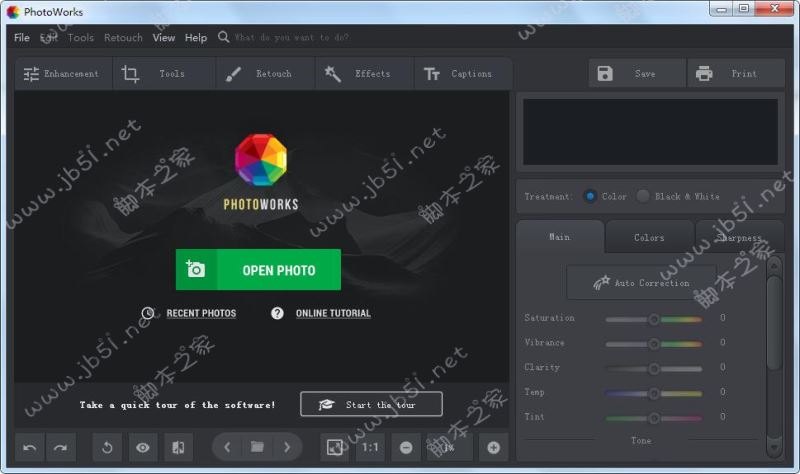Click the floppy disk Save icon
Image resolution: width=800 pixels, height=474 pixels.
click(605, 73)
